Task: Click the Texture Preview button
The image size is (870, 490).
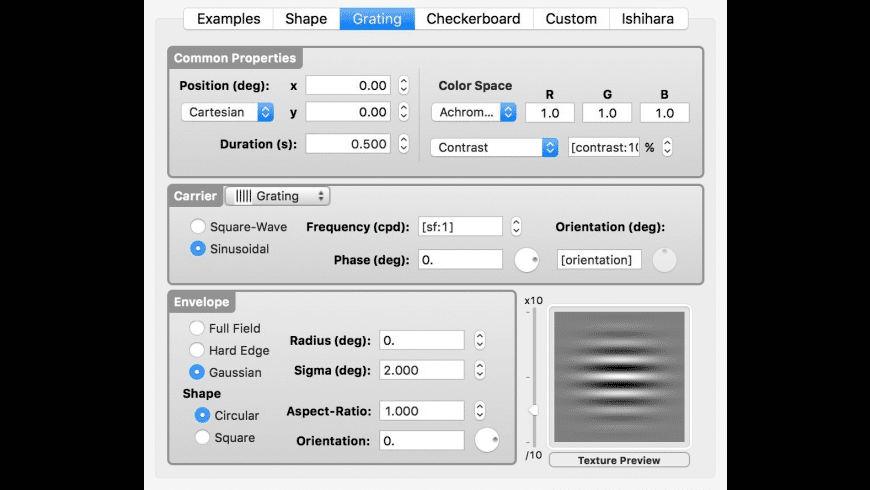Action: click(x=619, y=460)
